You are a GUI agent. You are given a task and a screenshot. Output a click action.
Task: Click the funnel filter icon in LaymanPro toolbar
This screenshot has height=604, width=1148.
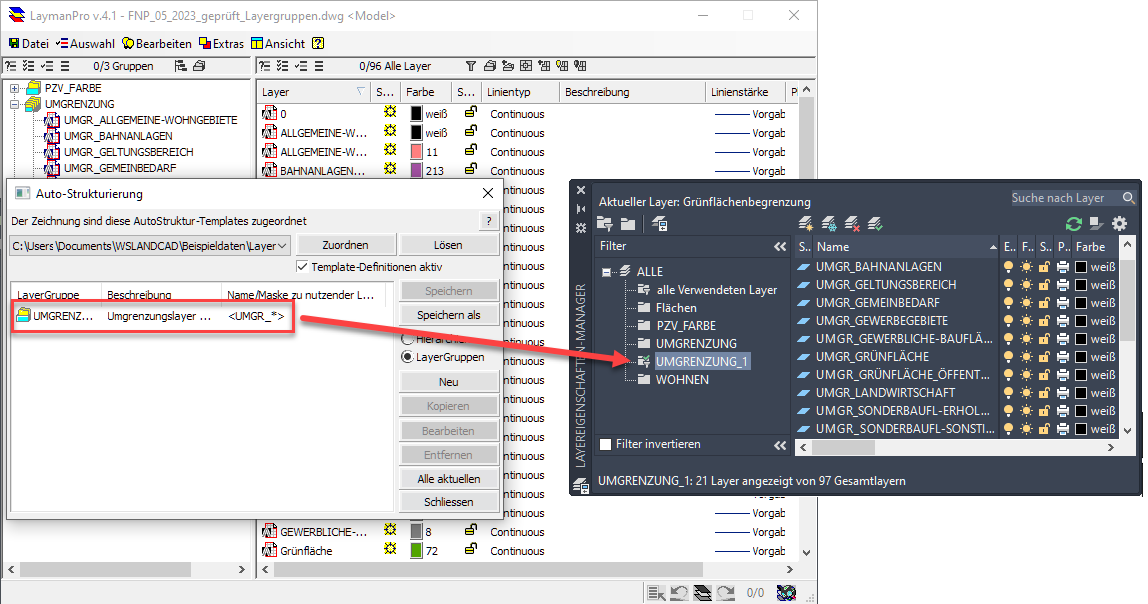coord(471,67)
